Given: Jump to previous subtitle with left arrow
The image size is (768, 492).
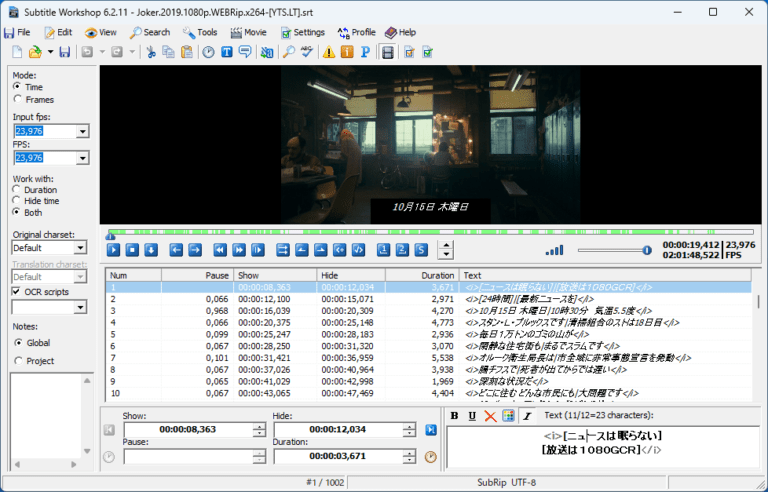Looking at the screenshot, I should click(x=176, y=250).
